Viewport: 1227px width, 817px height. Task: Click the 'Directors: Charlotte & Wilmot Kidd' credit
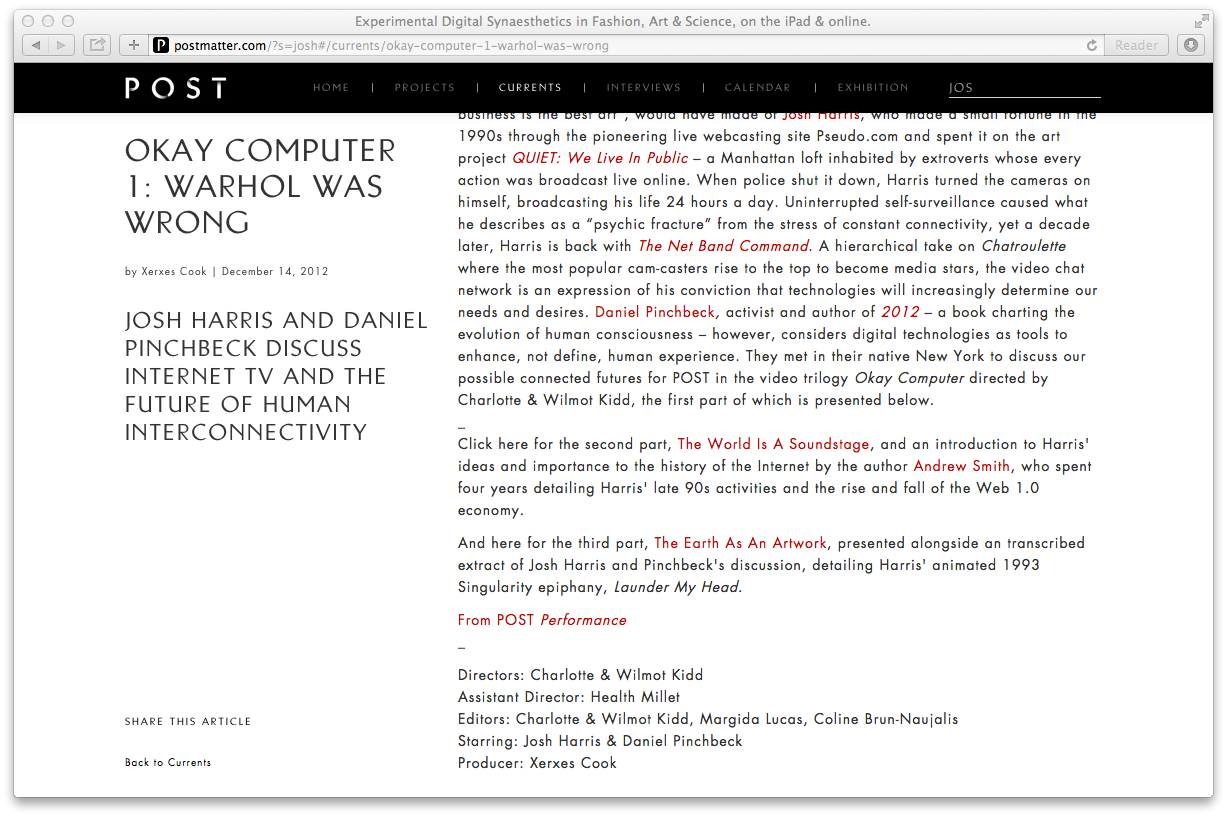coord(580,675)
